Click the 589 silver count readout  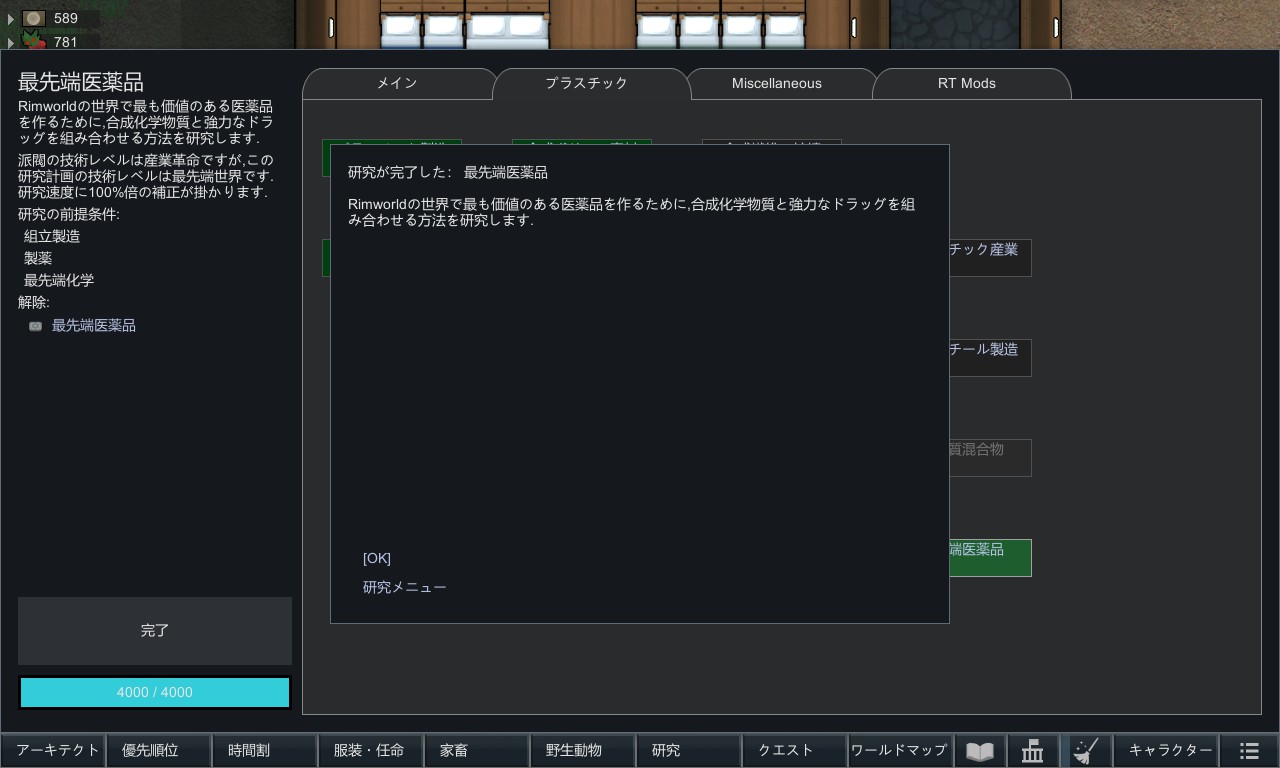[x=66, y=19]
